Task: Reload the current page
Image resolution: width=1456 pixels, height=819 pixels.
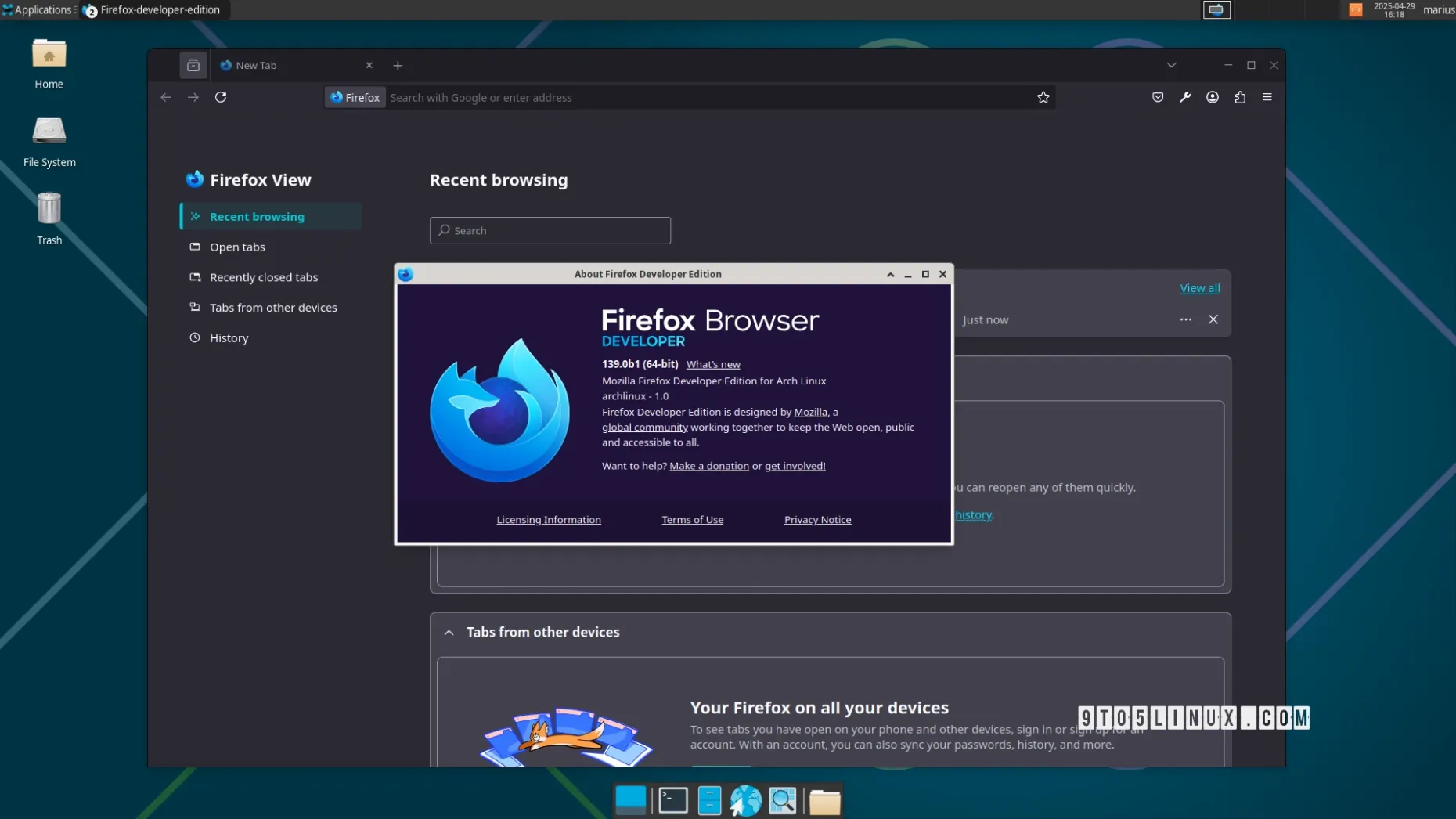Action: pos(221,97)
